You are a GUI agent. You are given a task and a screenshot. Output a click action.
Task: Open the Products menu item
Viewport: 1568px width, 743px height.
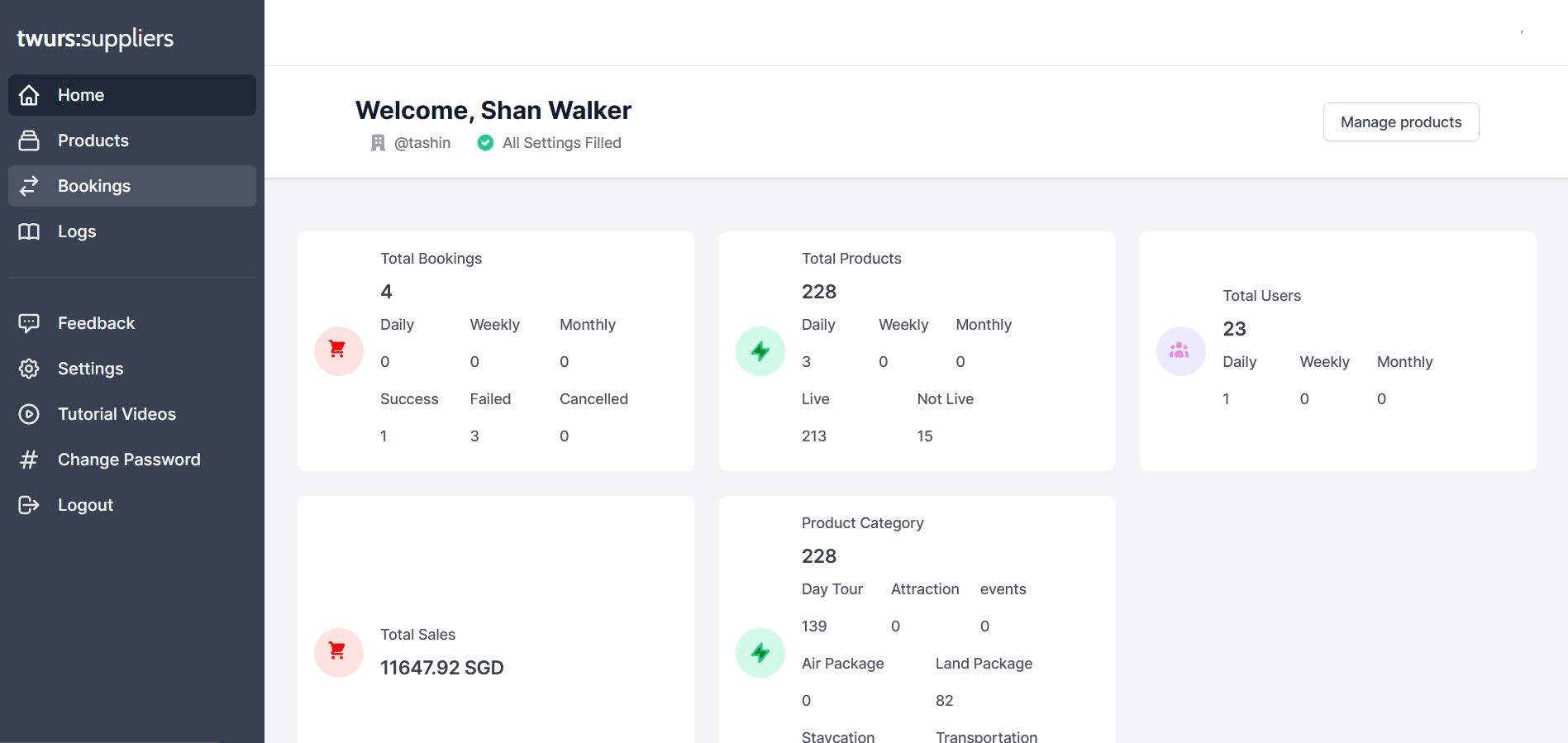(x=93, y=141)
